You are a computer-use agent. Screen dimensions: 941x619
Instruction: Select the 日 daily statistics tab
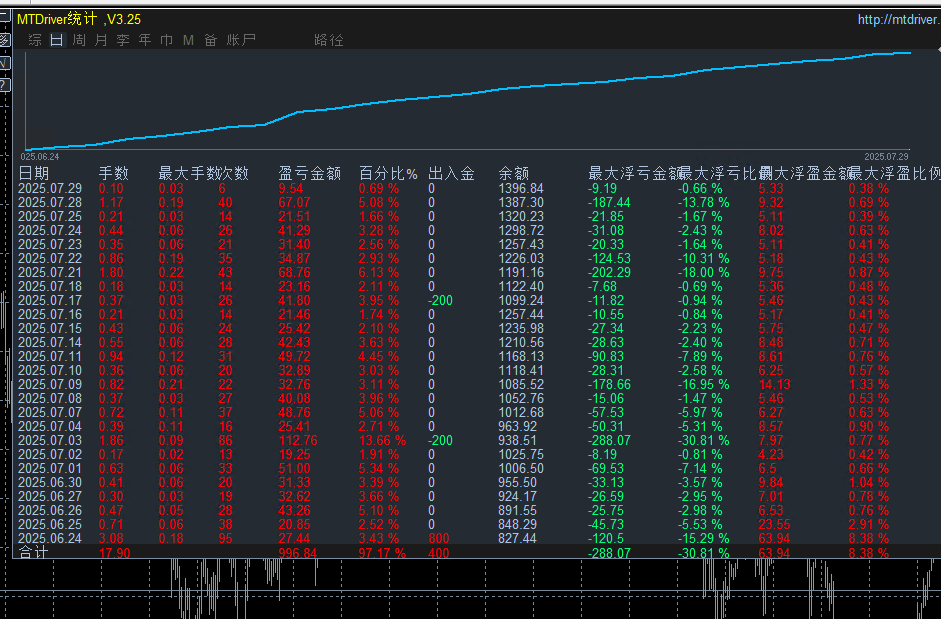(x=57, y=40)
